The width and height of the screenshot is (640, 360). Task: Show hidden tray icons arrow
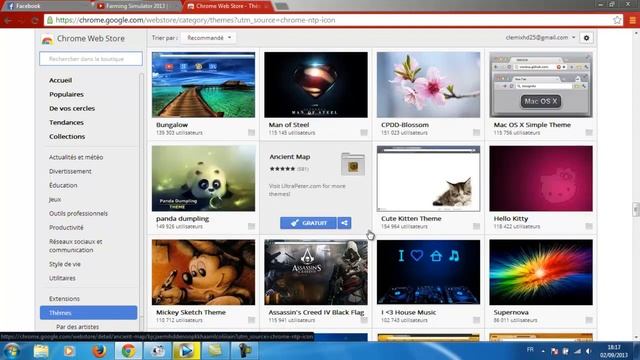pos(543,351)
